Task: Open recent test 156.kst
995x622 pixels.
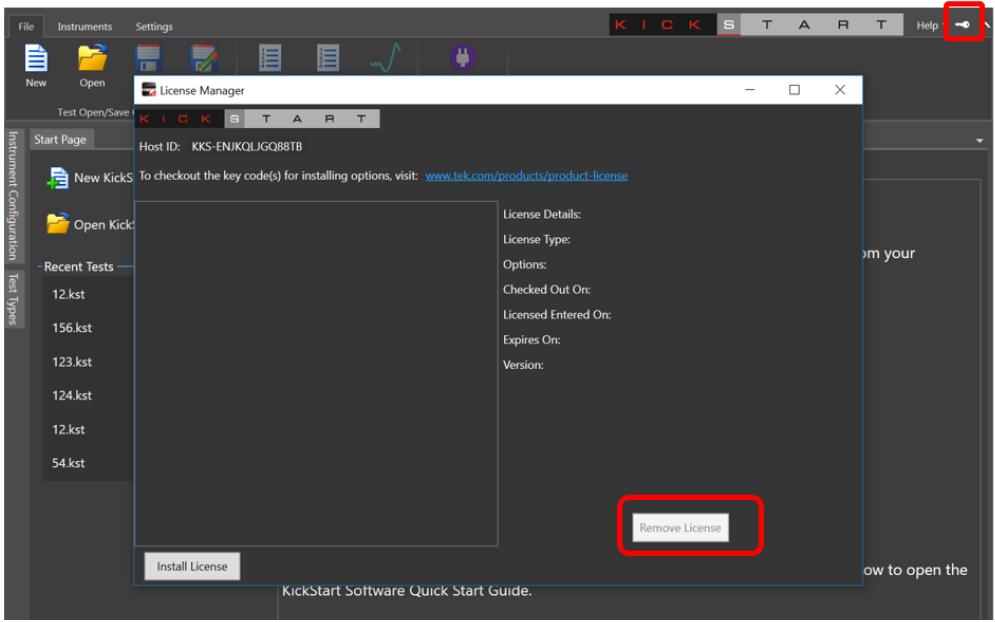Action: pos(72,328)
